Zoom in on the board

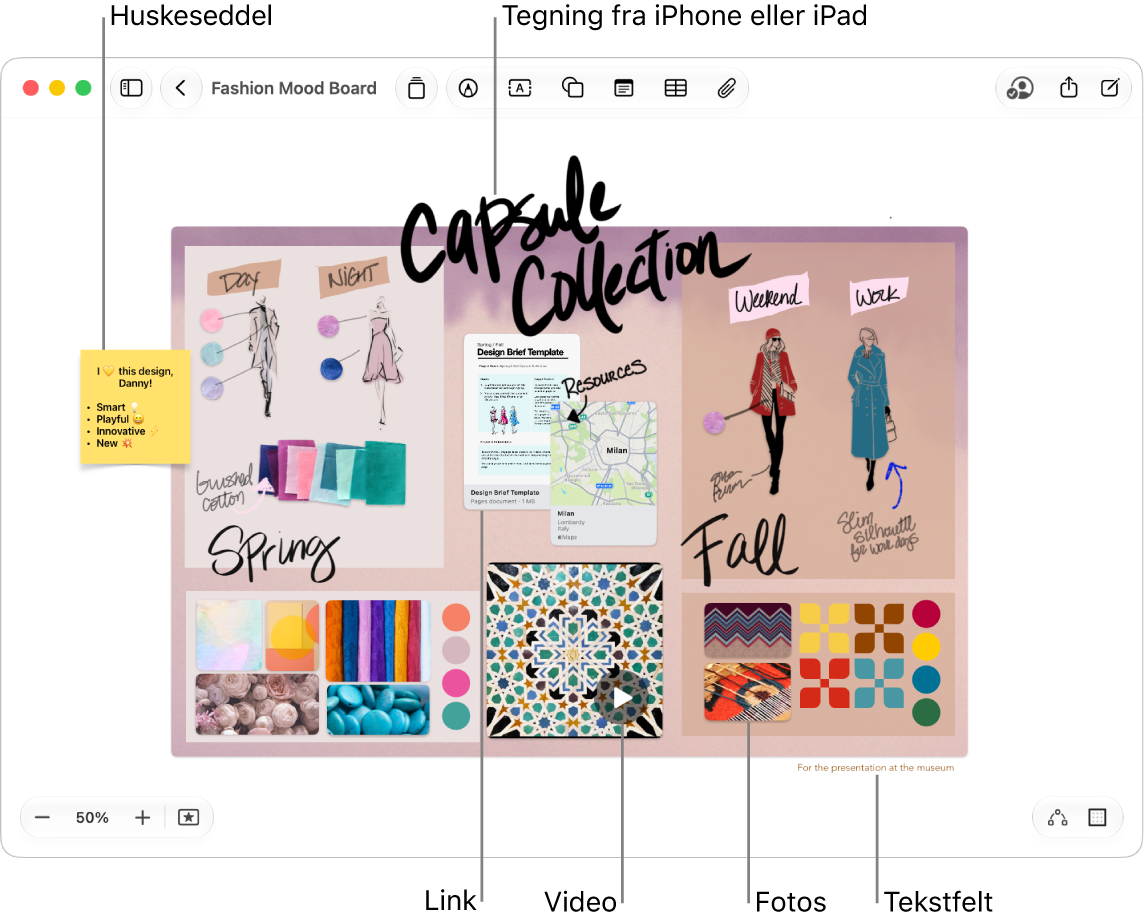tap(143, 817)
